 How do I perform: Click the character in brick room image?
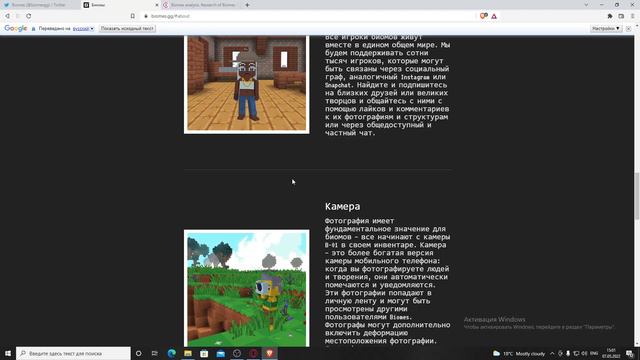pyautogui.click(x=247, y=84)
